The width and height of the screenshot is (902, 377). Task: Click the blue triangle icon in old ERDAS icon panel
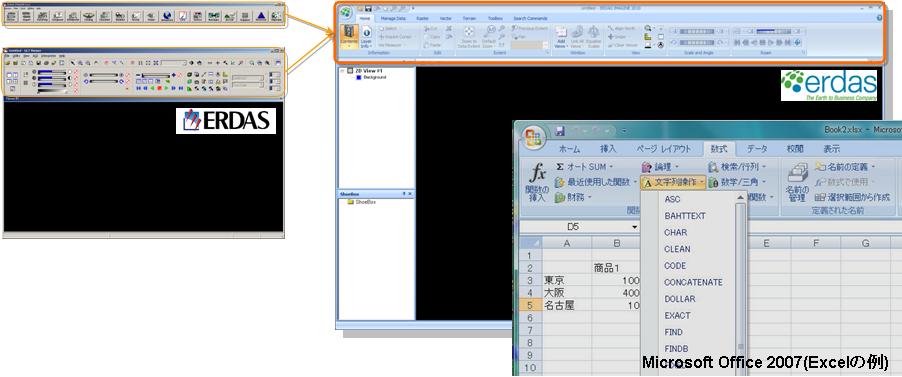point(261,16)
